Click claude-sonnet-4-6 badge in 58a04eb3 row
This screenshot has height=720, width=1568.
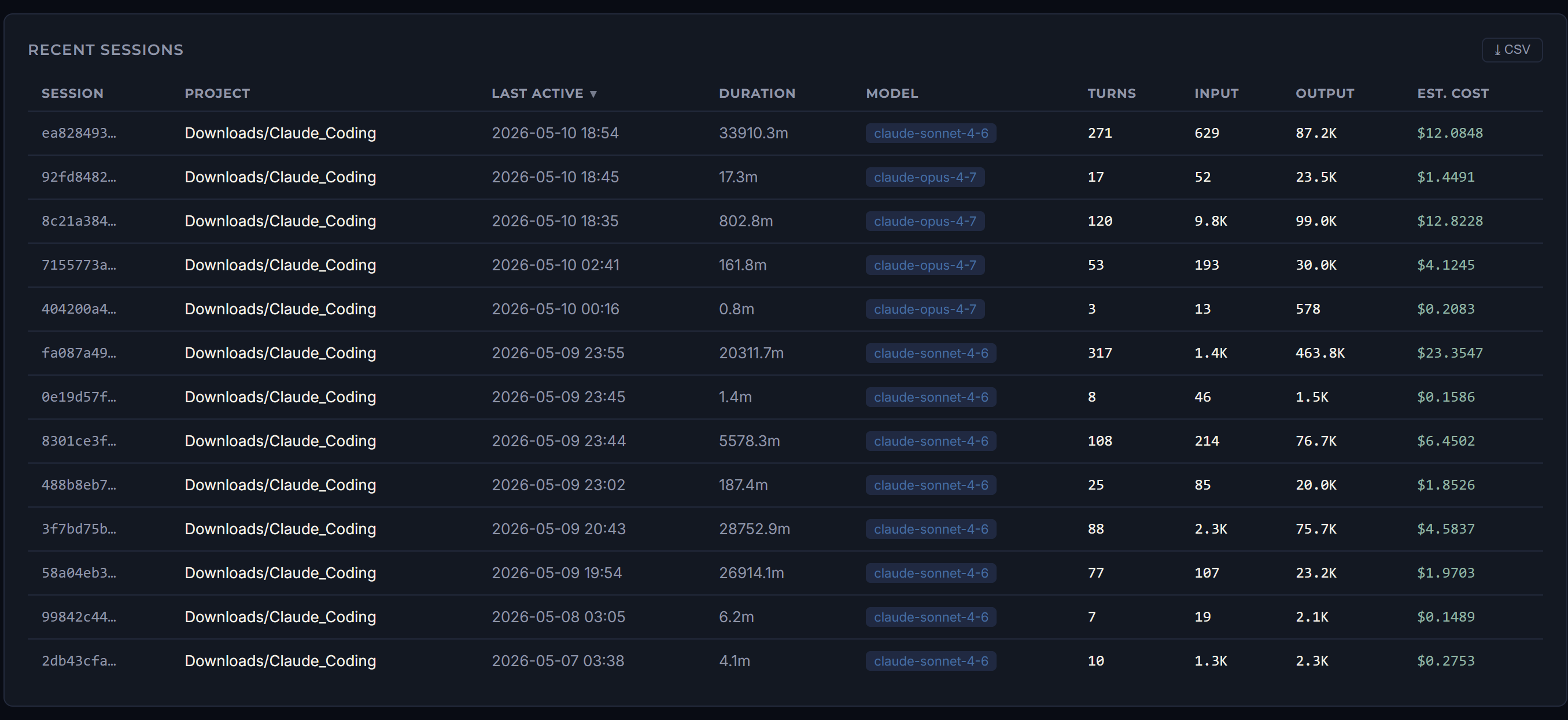pos(931,572)
